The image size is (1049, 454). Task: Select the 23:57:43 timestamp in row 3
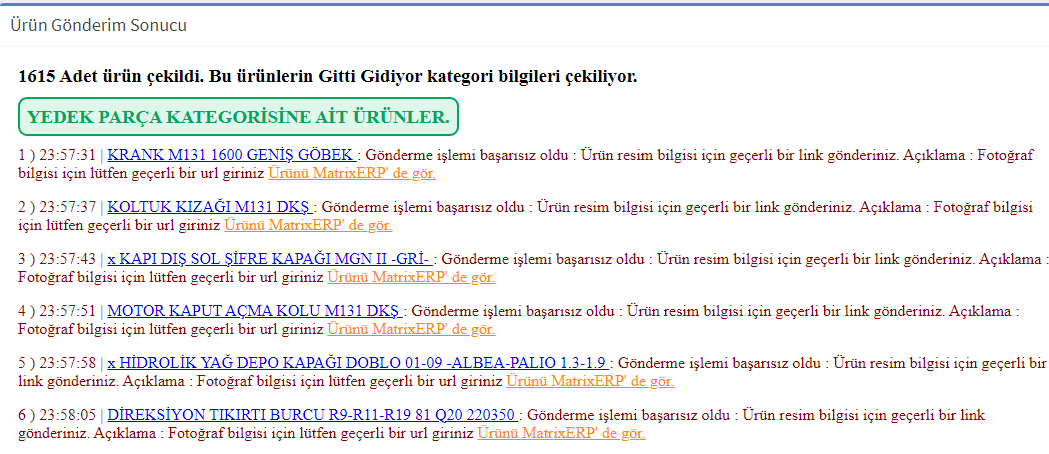70,259
